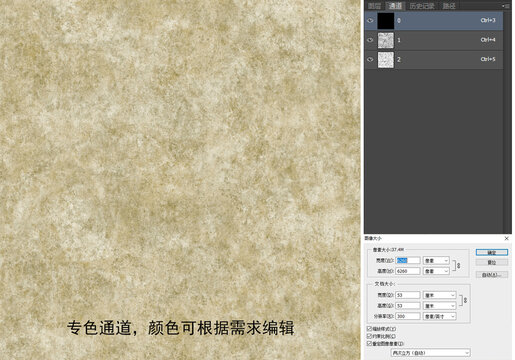Expand the 两次立方 resampling method dropdown

coord(430,353)
